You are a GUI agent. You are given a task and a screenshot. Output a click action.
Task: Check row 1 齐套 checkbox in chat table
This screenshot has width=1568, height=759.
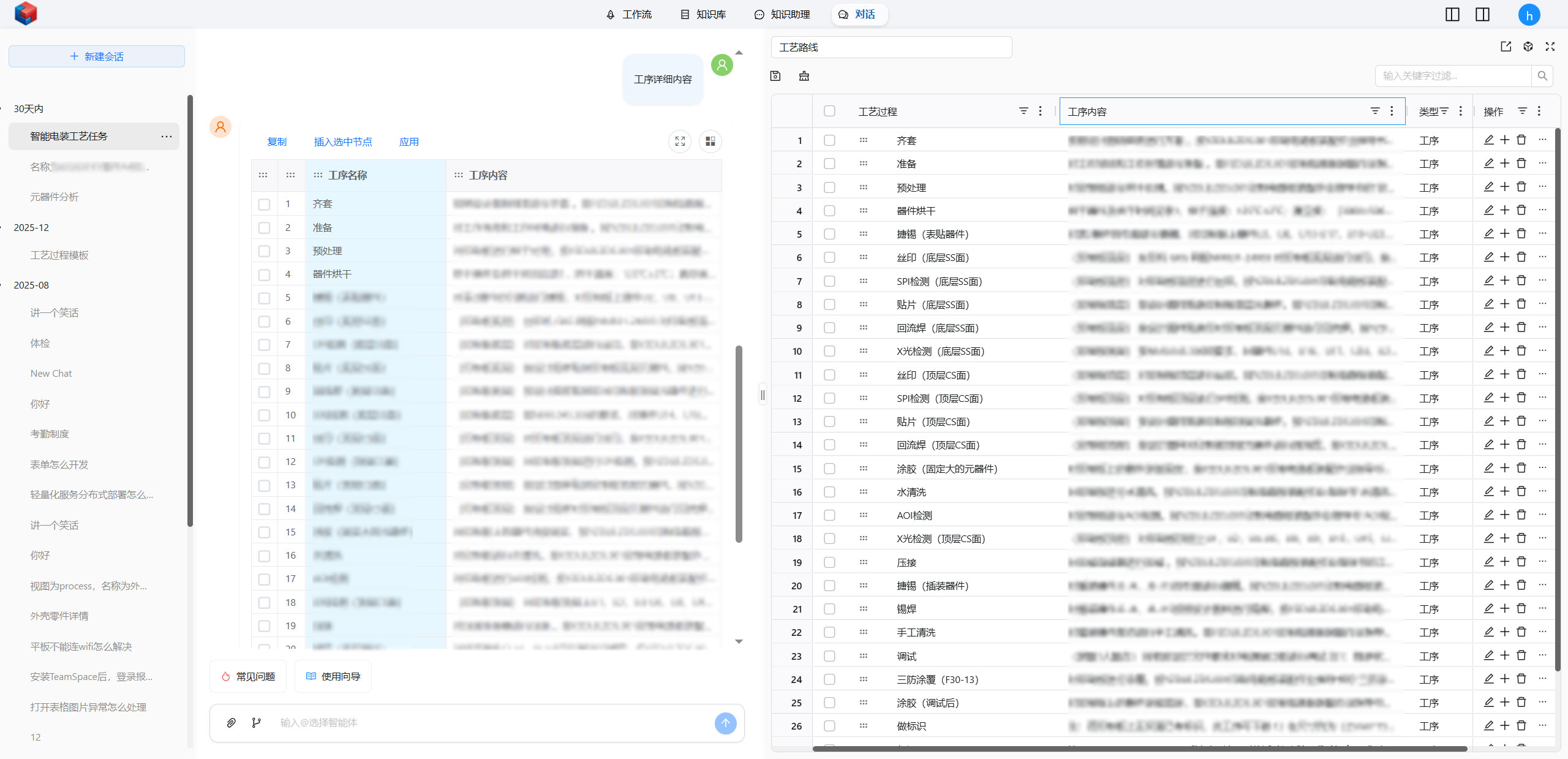[264, 204]
